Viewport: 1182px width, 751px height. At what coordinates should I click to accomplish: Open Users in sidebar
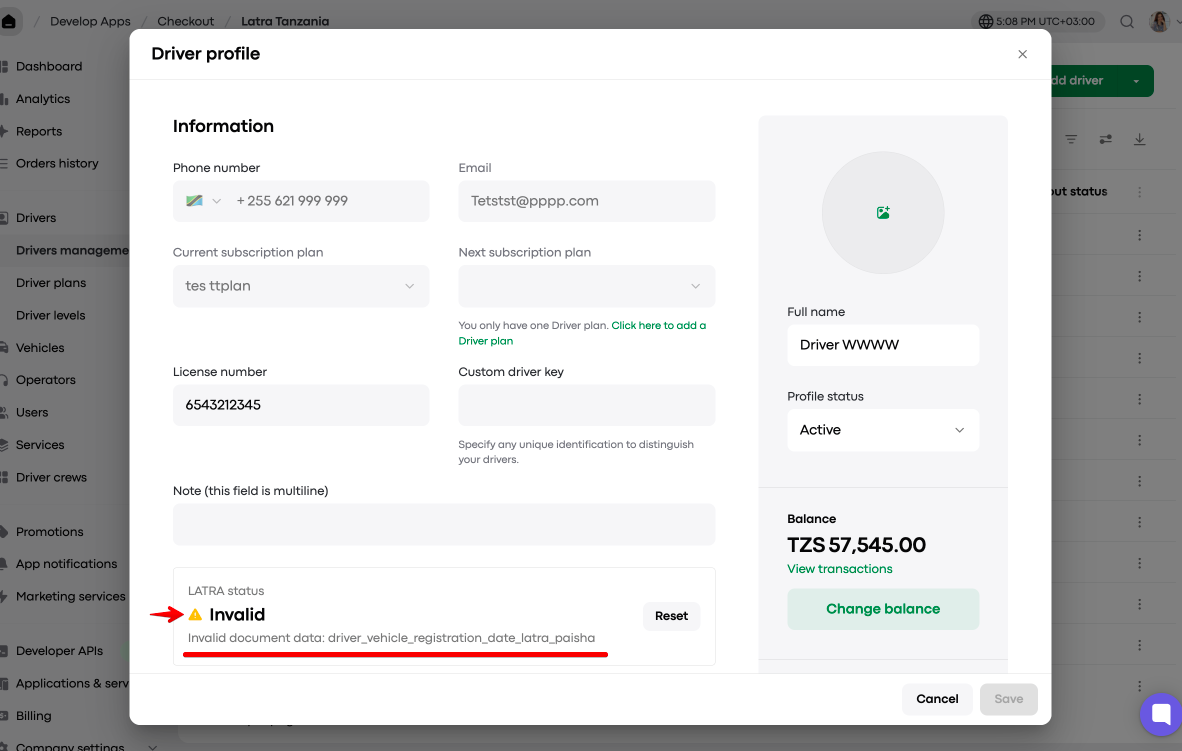click(x=32, y=412)
